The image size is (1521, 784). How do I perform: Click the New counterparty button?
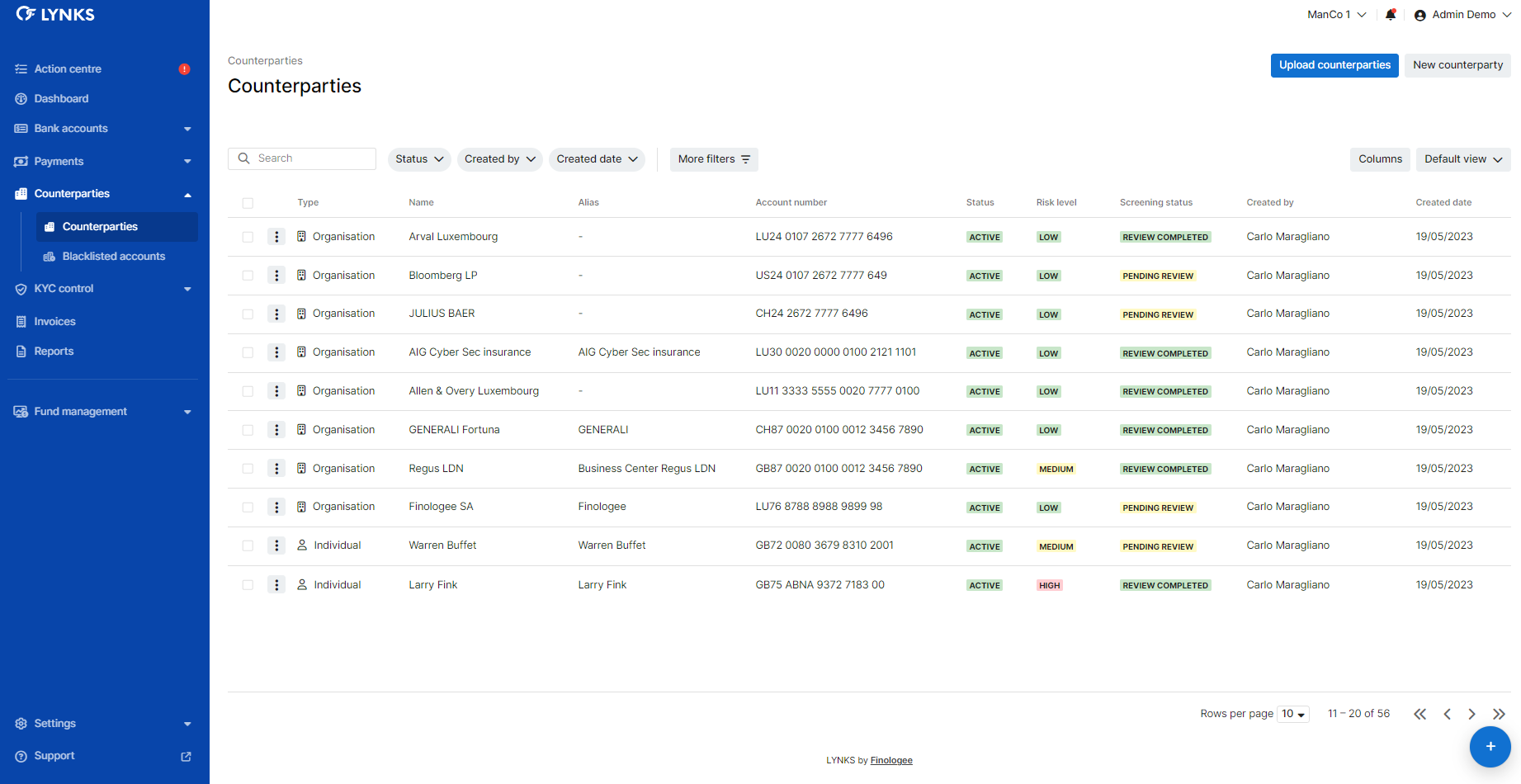(1457, 65)
